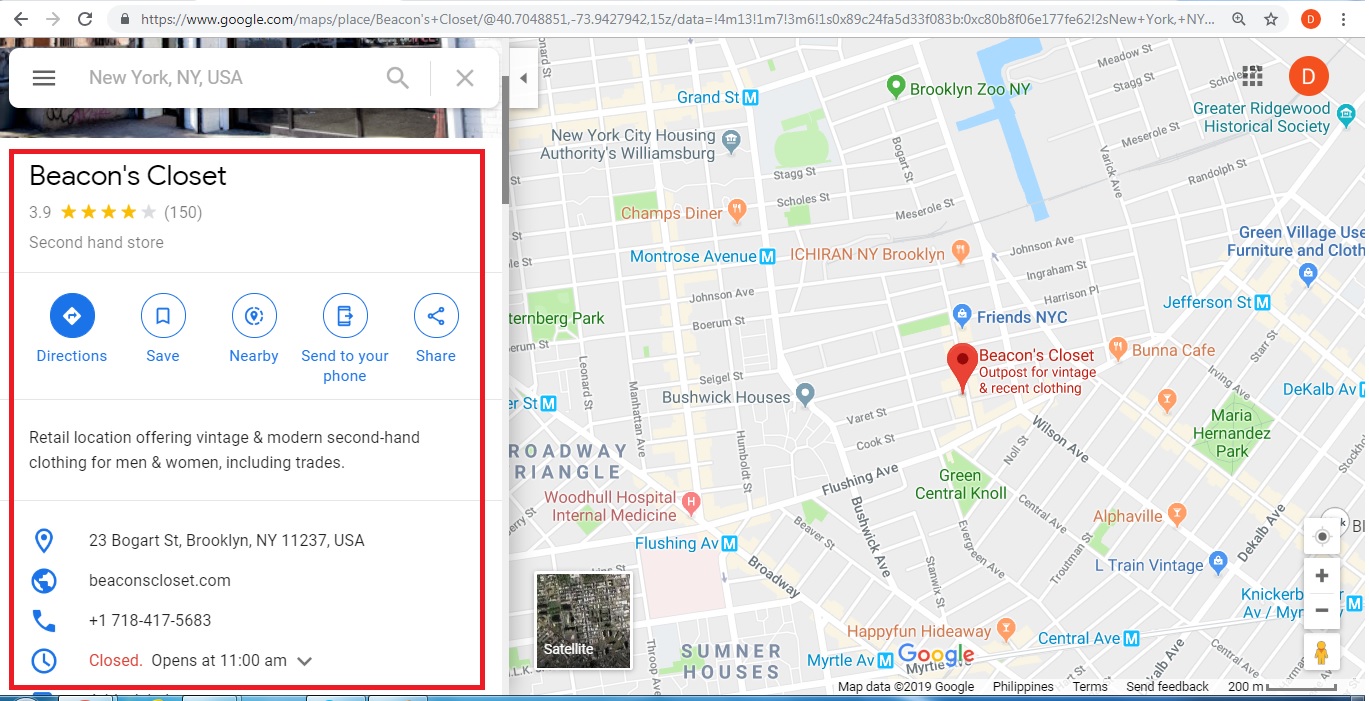Click Central Ave subway station
Screen dimensions: 1369x701
click(x=1131, y=638)
